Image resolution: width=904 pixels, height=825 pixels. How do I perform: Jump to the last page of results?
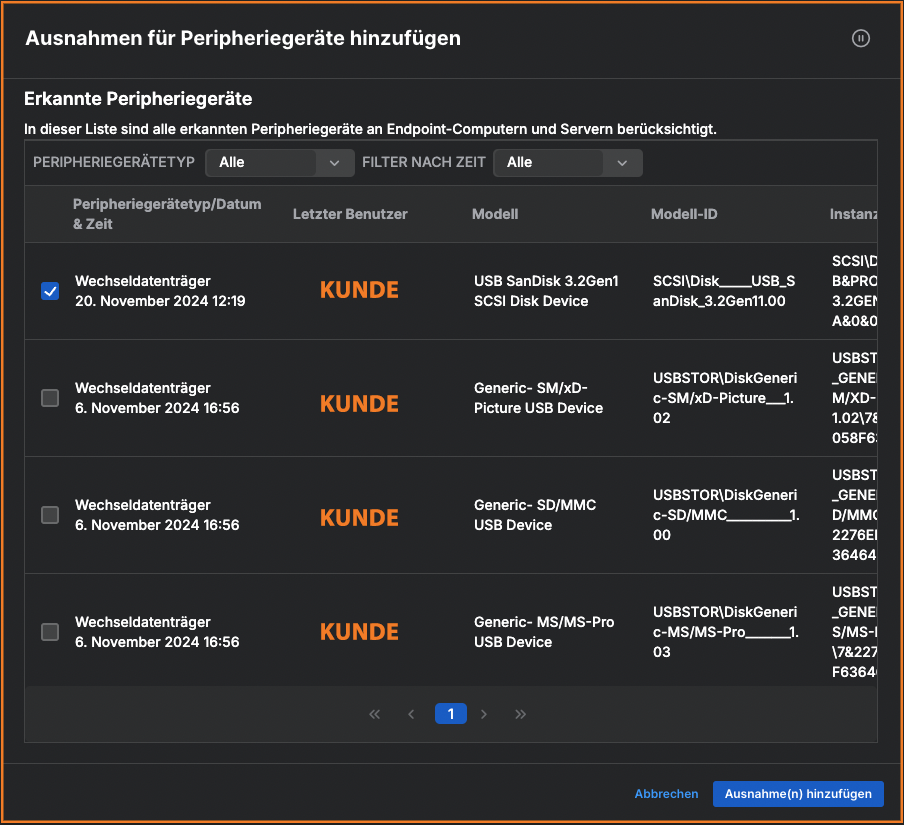520,714
